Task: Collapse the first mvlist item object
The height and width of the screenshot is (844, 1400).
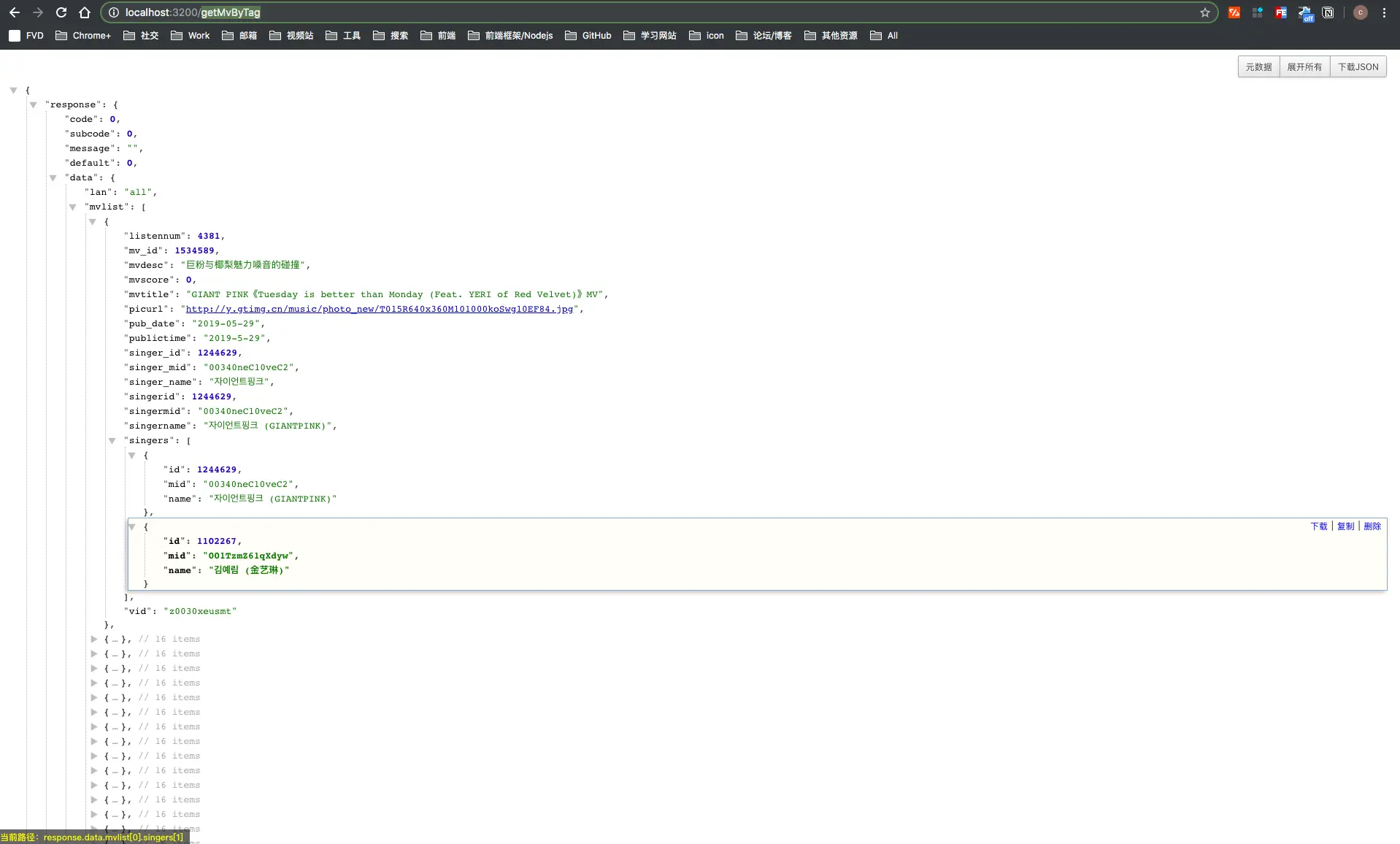Action: [x=92, y=222]
